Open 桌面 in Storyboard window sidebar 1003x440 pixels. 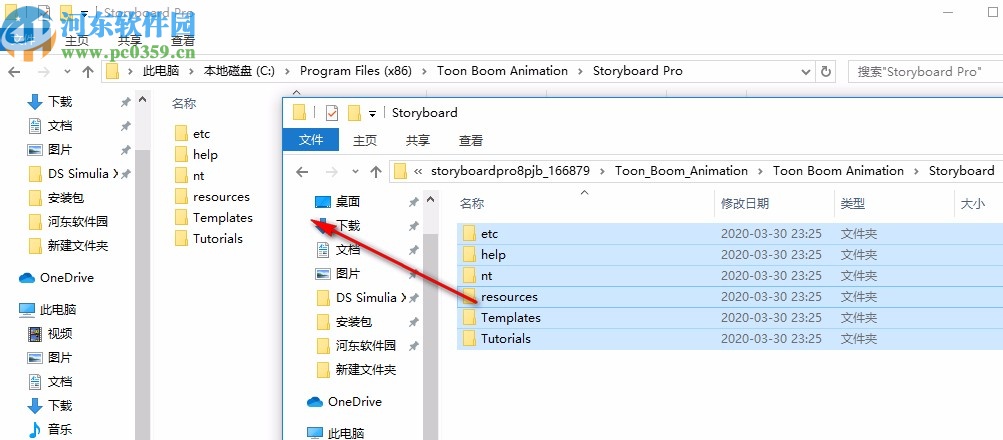coord(347,202)
